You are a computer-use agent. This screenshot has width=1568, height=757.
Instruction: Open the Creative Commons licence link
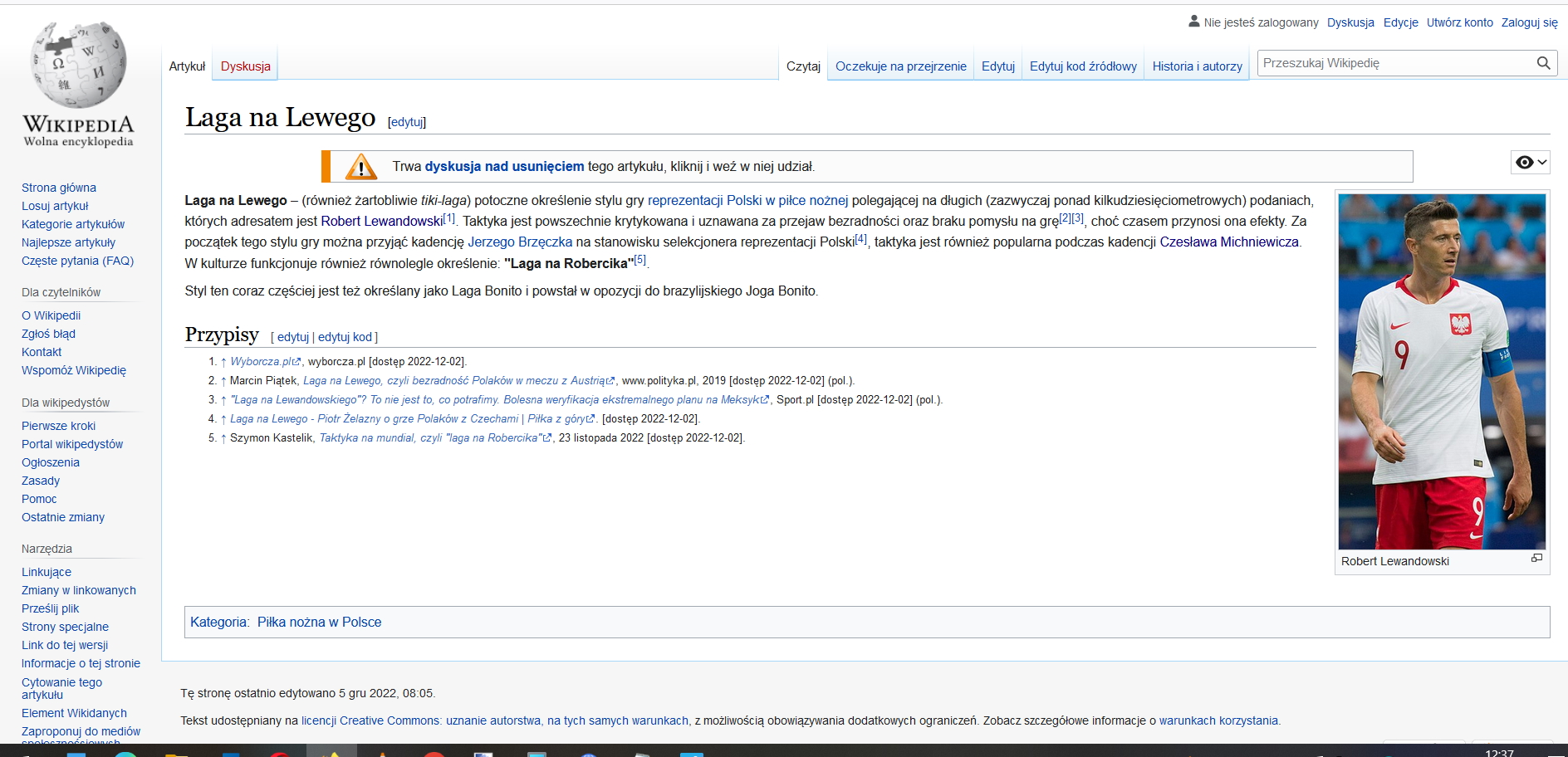(495, 720)
